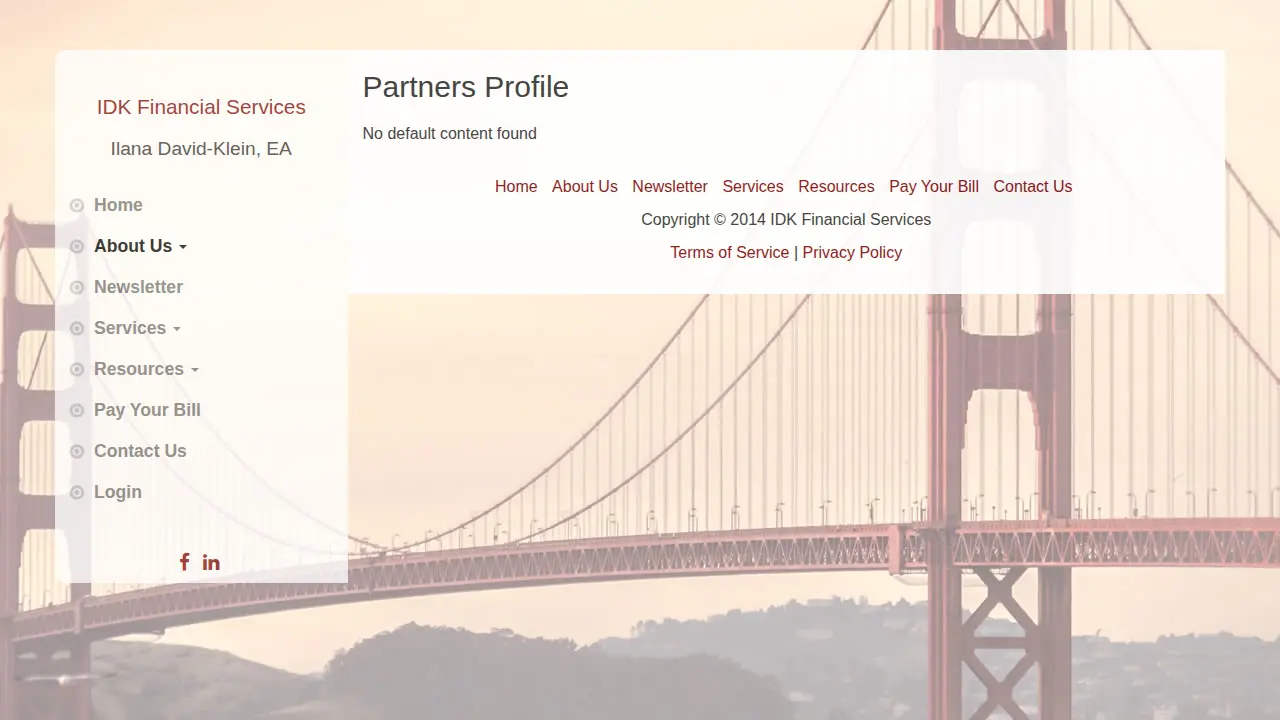This screenshot has height=720, width=1280.
Task: Click the 'Ilana David-Klein, EA' subtitle
Action: pos(201,149)
